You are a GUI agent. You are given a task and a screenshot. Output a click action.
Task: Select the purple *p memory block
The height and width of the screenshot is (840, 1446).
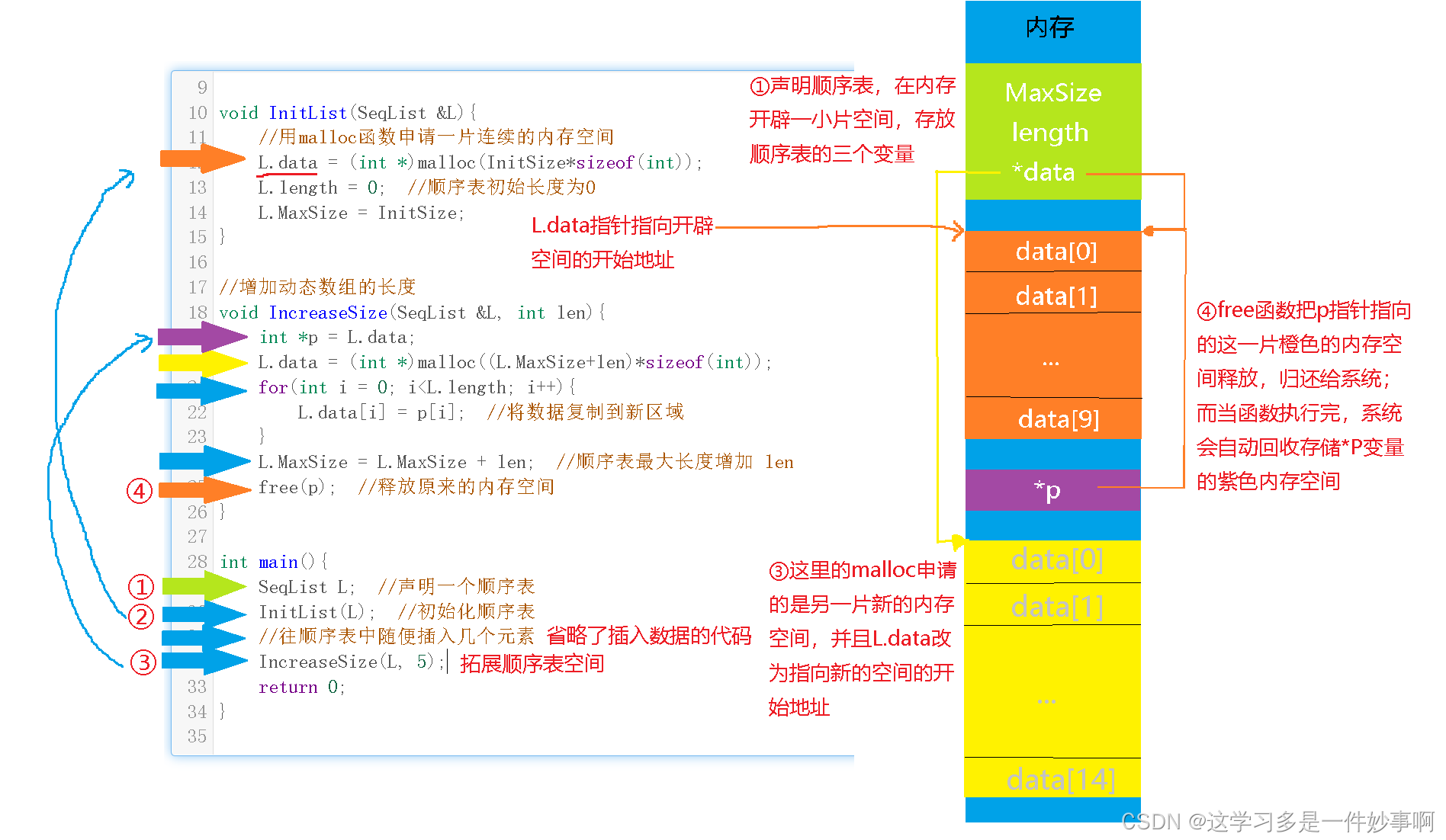[1051, 490]
